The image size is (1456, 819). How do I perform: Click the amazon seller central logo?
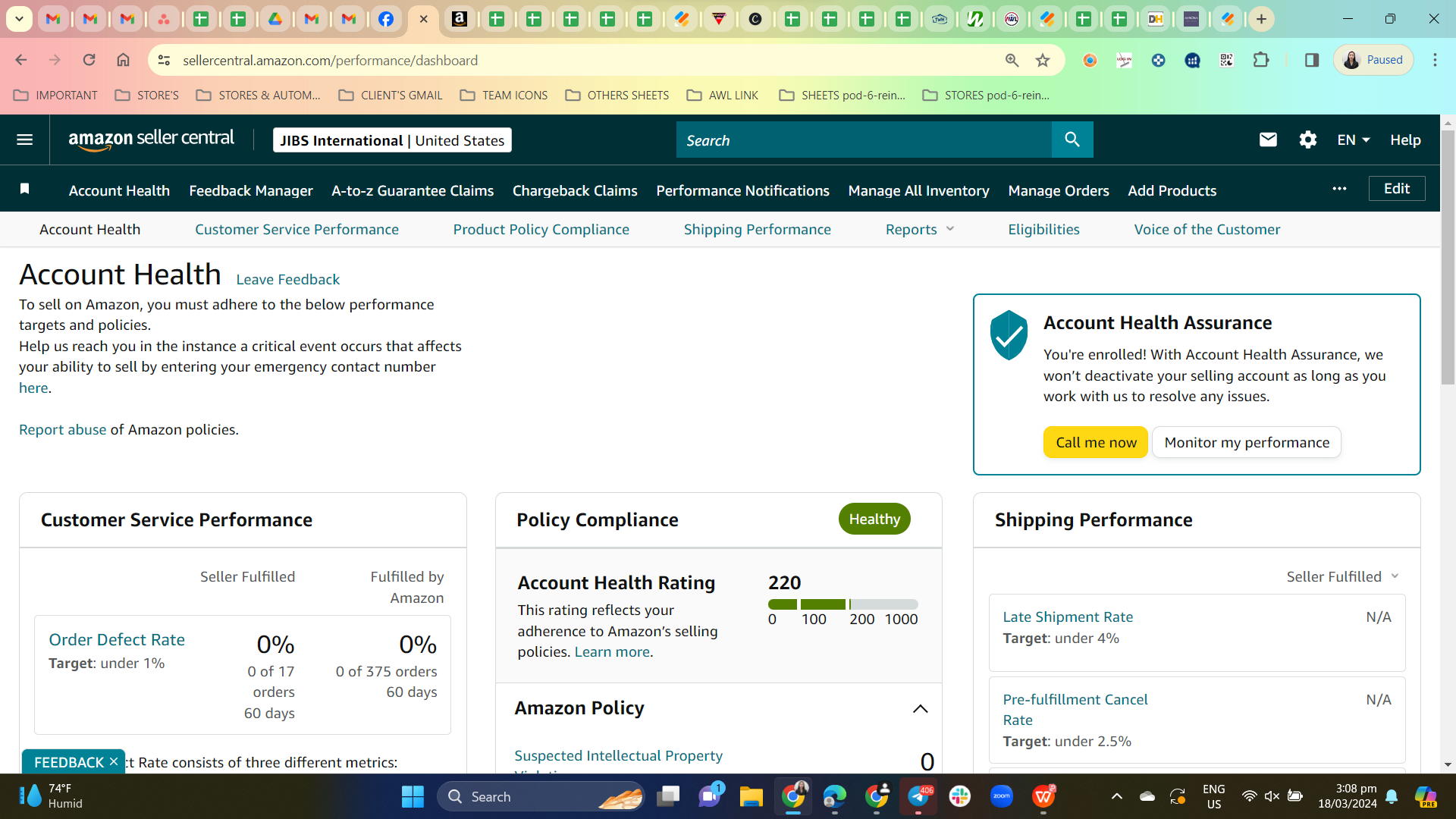click(x=151, y=140)
